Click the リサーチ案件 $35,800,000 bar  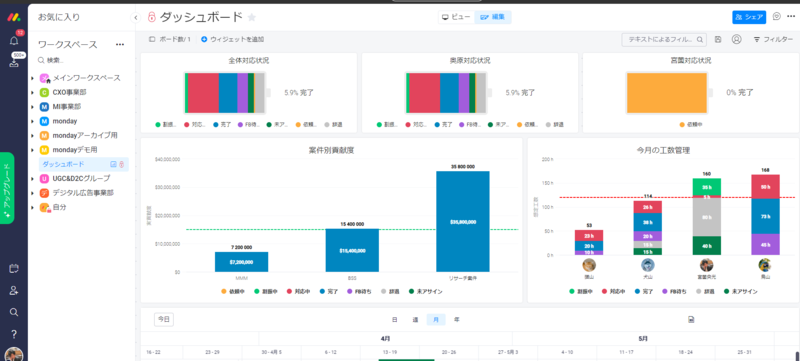pos(463,221)
